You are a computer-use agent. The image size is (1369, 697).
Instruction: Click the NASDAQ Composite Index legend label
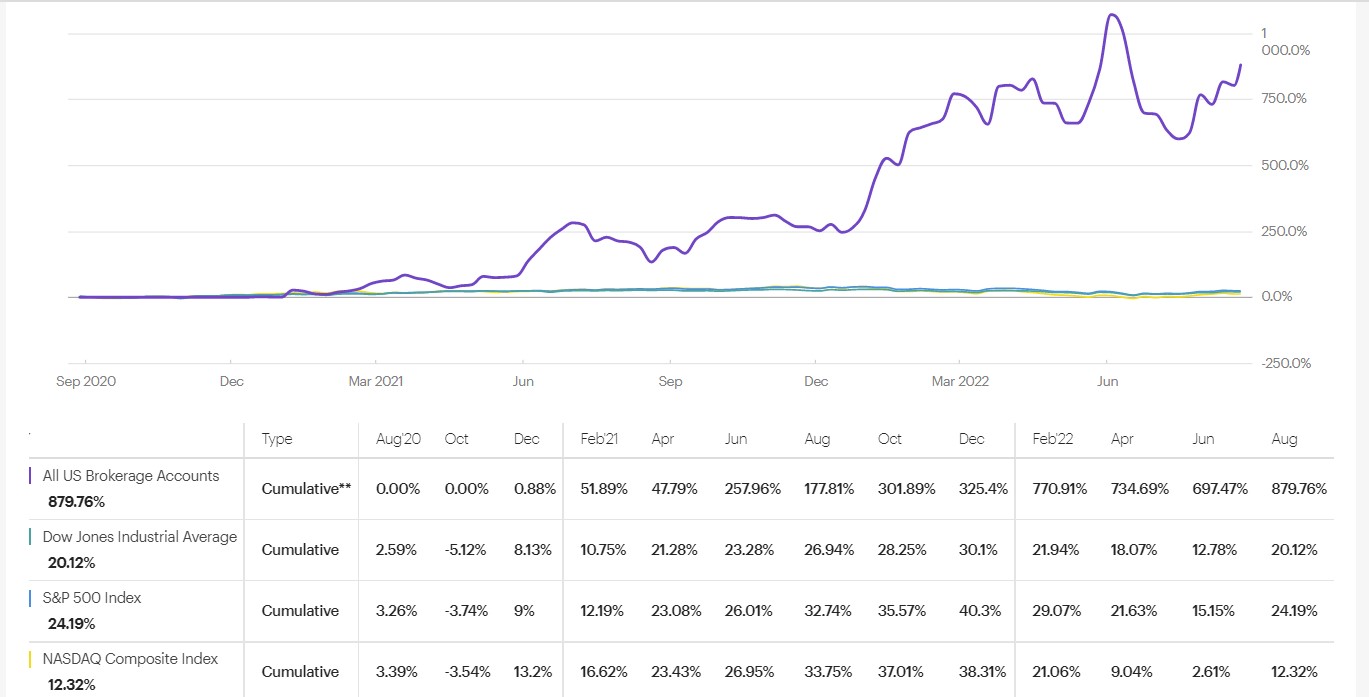click(x=130, y=659)
